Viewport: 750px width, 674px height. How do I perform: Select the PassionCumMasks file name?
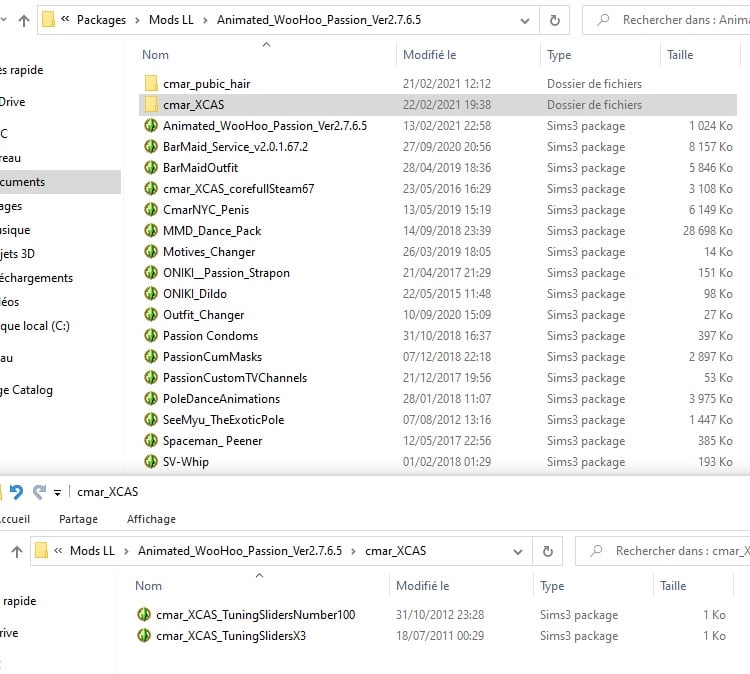pos(212,357)
